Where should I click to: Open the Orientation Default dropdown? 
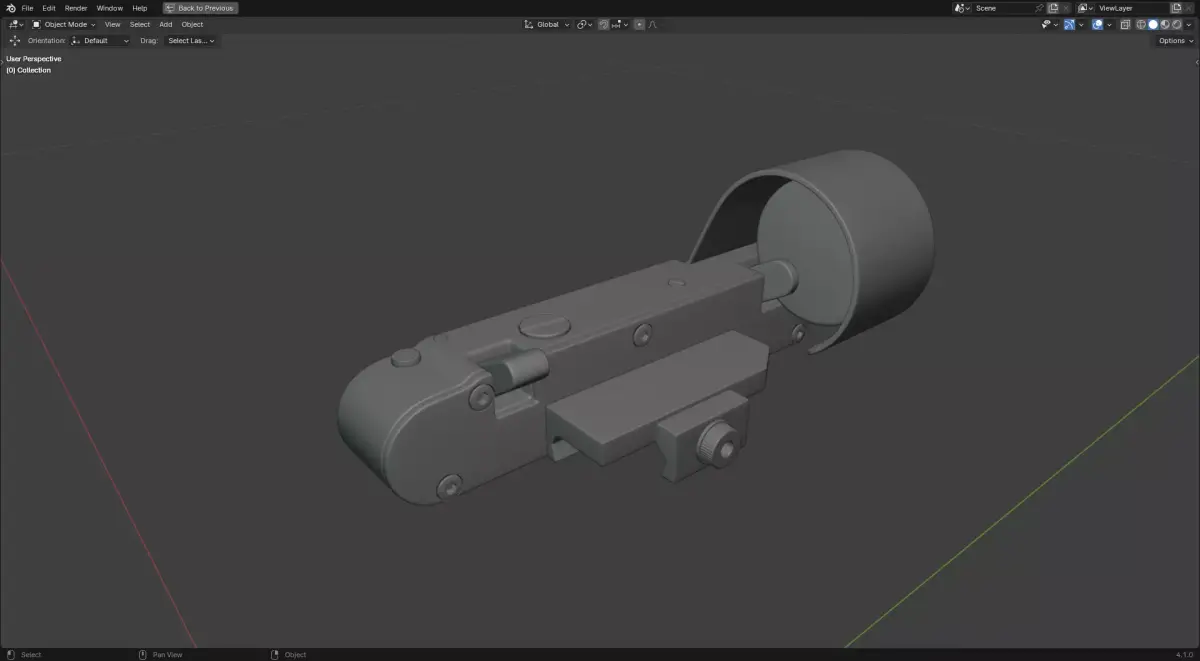pyautogui.click(x=100, y=41)
